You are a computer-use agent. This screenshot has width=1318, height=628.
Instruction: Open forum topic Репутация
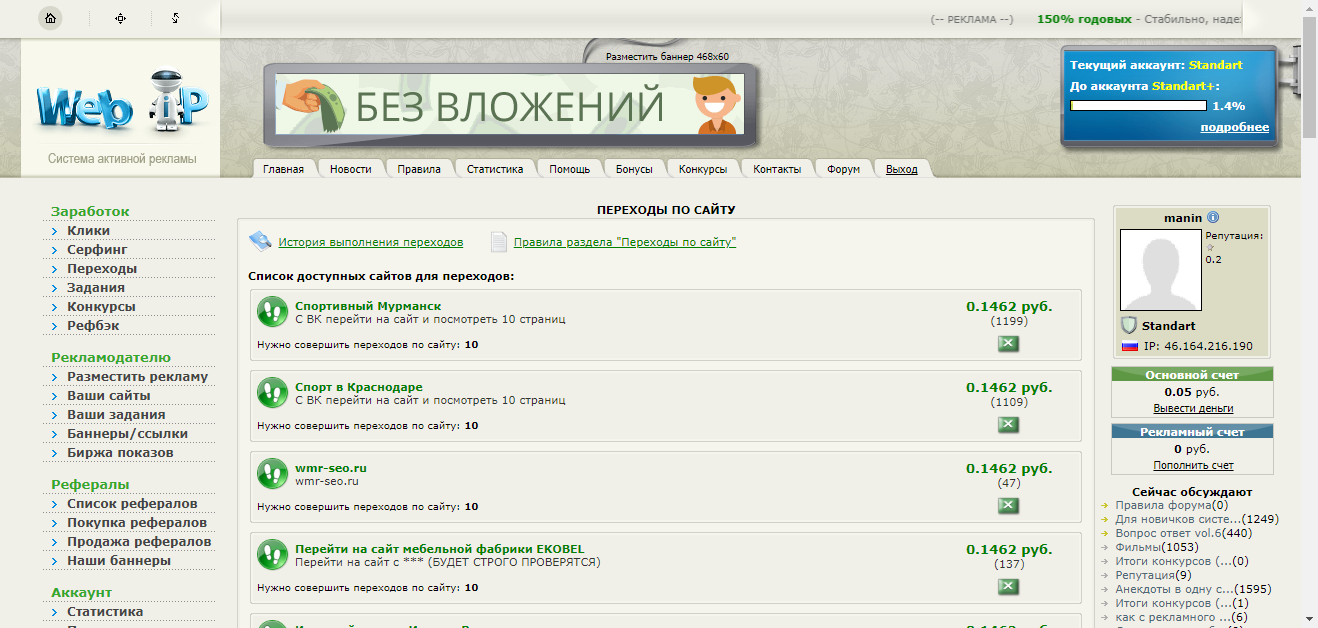click(x=1145, y=575)
